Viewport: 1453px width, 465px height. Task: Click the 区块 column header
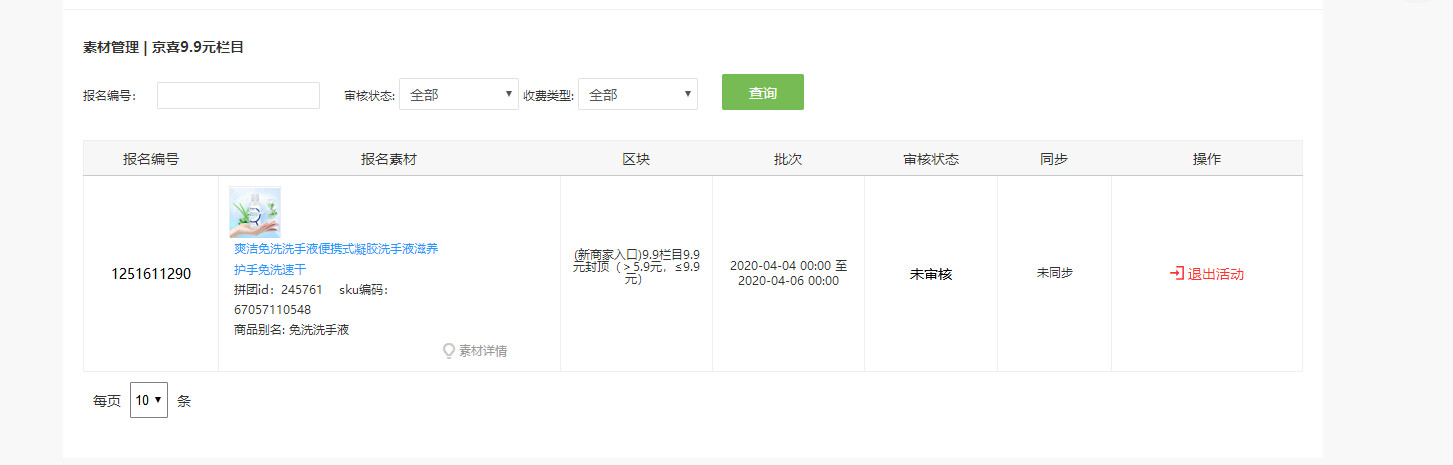pos(636,159)
